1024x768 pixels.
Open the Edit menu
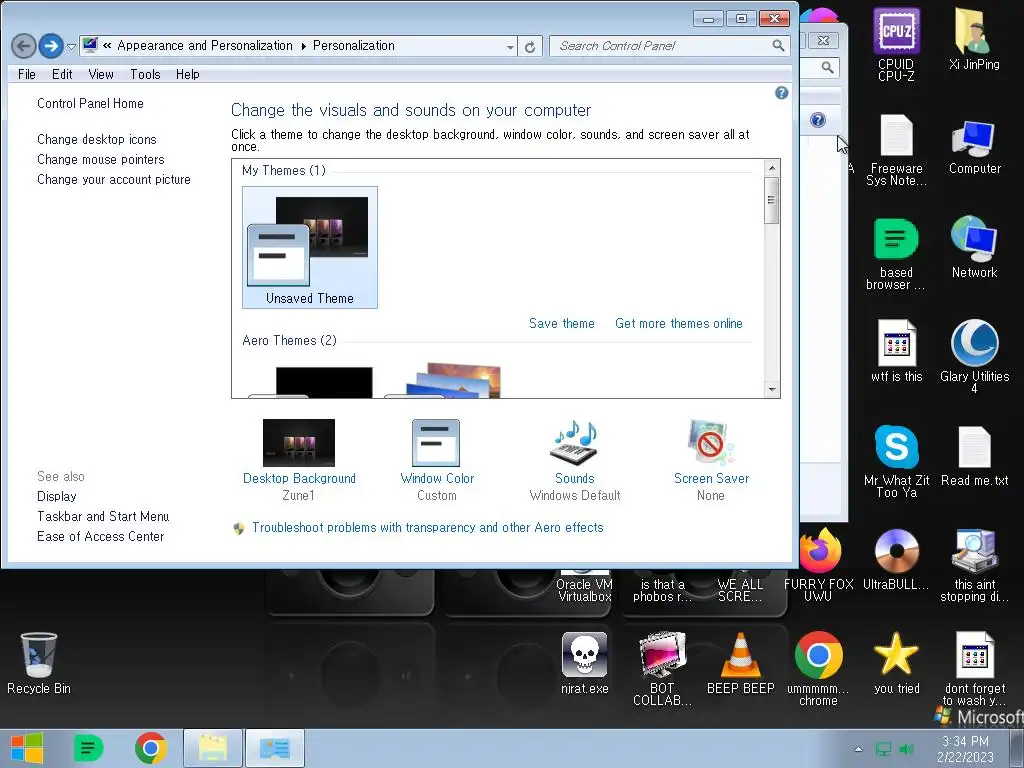(x=62, y=74)
